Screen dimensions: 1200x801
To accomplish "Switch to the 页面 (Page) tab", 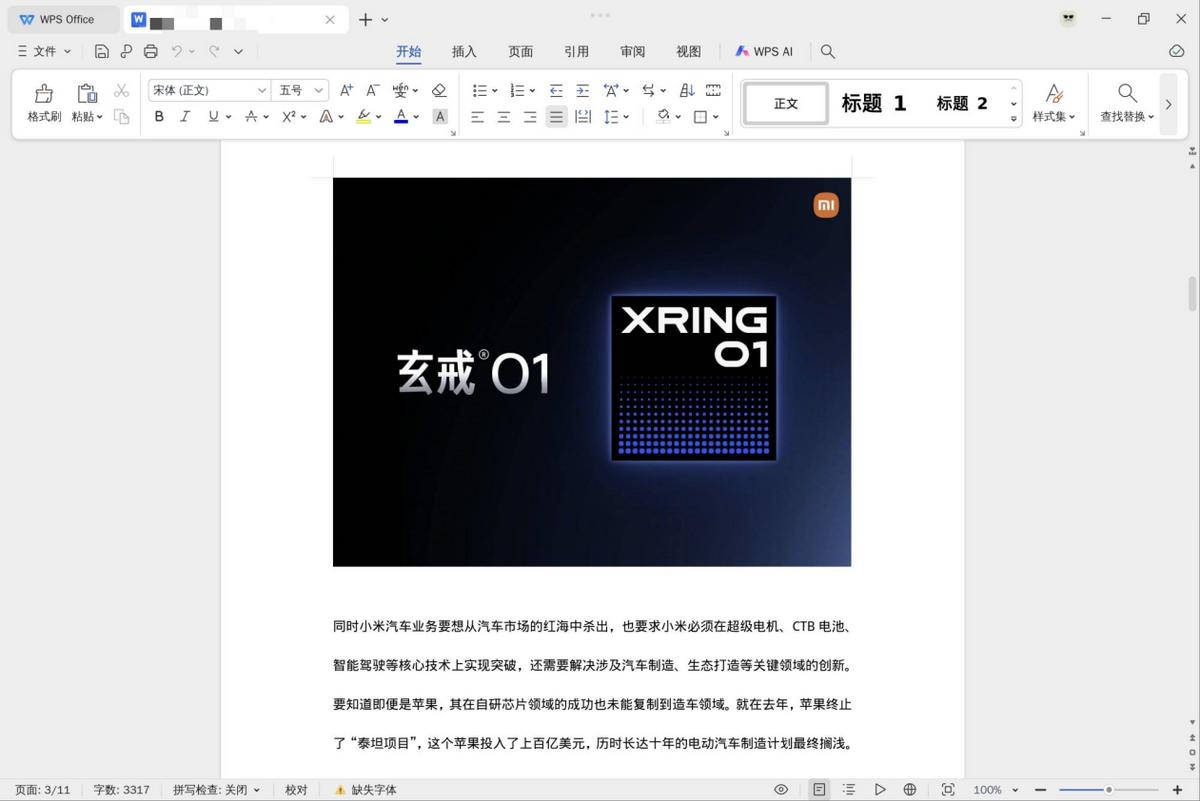I will pyautogui.click(x=520, y=51).
